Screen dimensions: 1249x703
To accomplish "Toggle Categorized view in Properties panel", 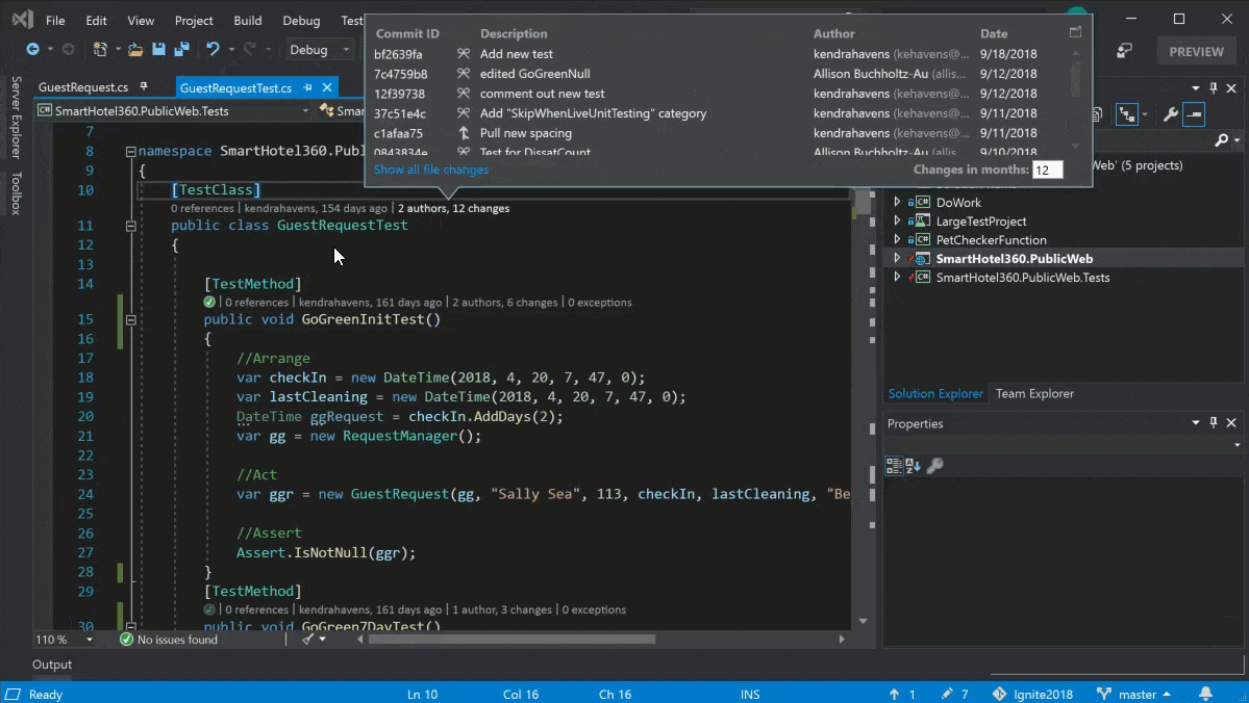I will point(894,466).
